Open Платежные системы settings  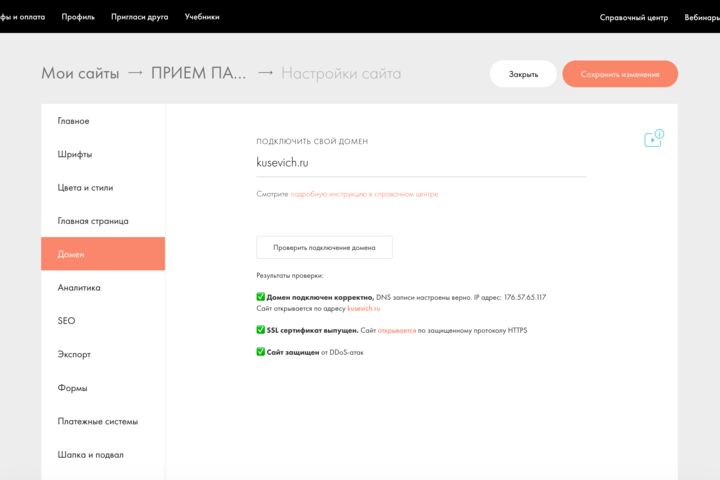(103, 421)
